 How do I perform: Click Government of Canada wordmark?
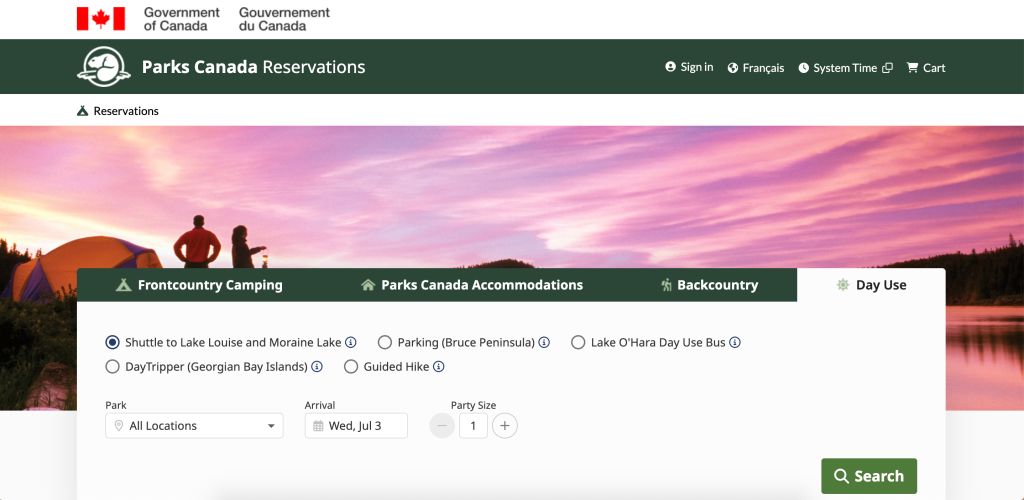pos(182,19)
